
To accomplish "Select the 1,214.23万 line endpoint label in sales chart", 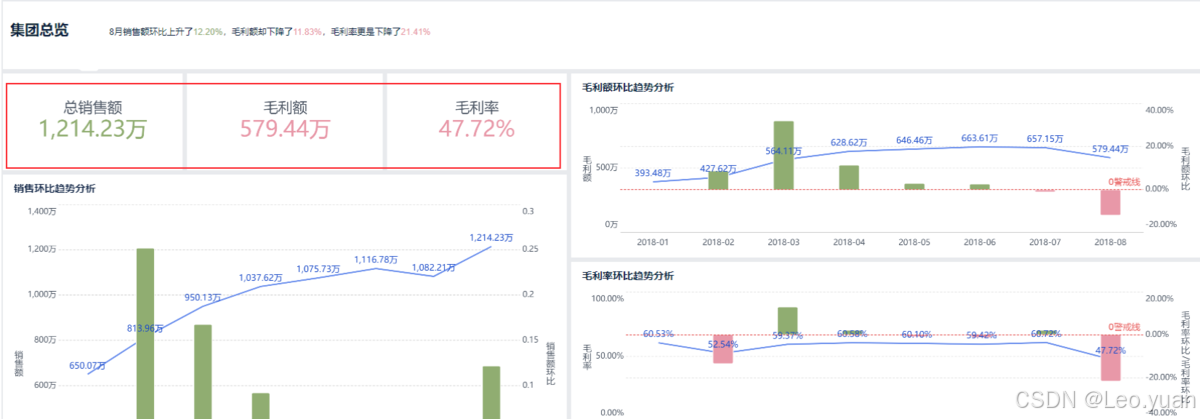I will click(491, 238).
